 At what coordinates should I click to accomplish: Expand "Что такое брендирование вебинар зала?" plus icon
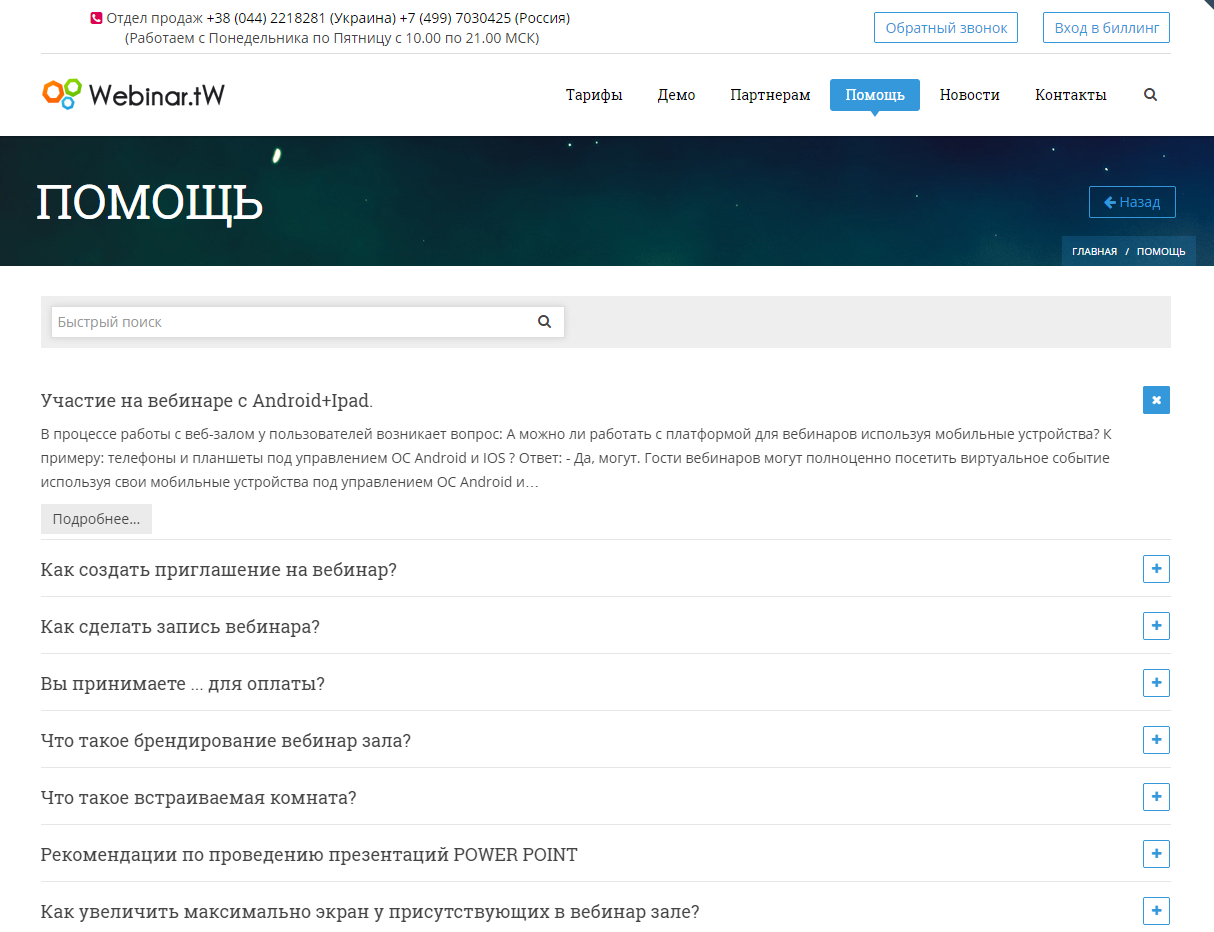click(x=1156, y=740)
